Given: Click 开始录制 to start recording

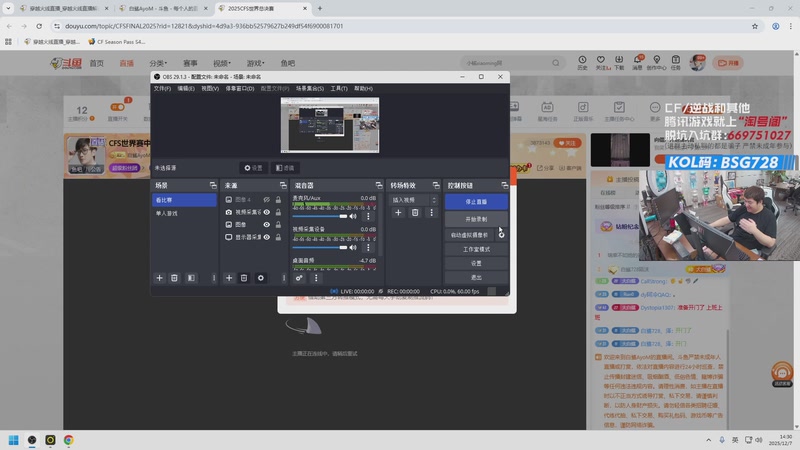Looking at the screenshot, I should coord(476,219).
